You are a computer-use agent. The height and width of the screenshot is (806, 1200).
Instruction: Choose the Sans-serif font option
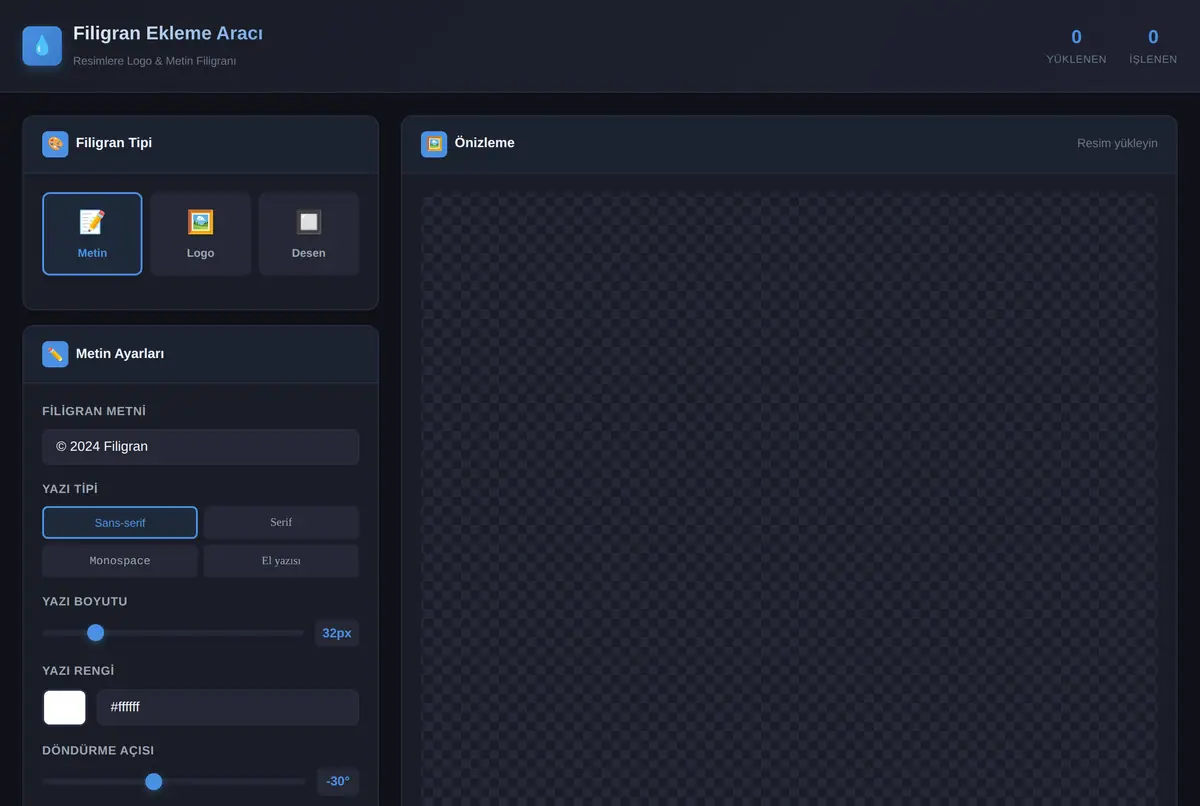120,522
